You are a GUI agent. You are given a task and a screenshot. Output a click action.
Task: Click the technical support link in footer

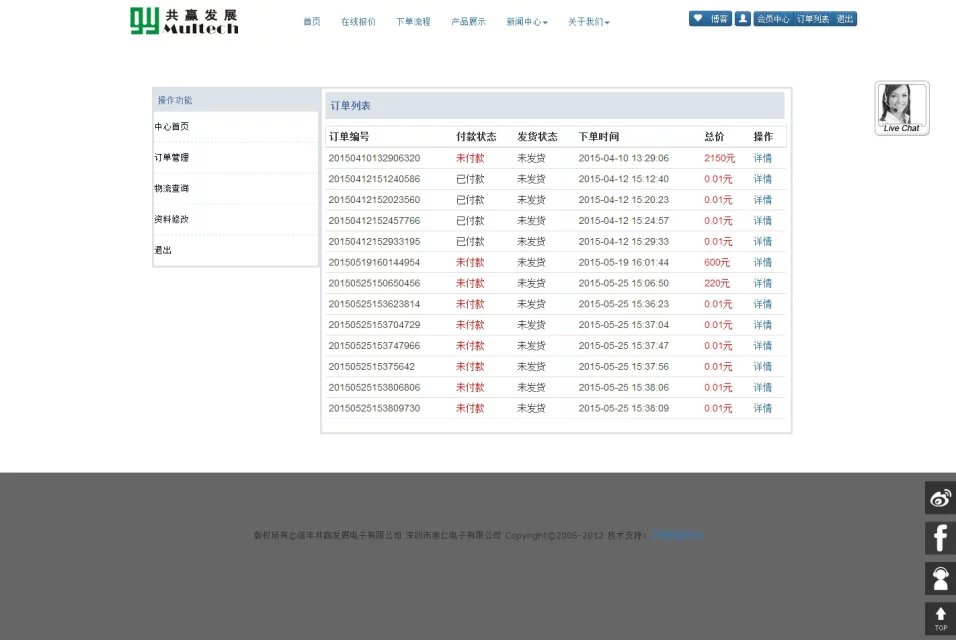[x=677, y=536]
